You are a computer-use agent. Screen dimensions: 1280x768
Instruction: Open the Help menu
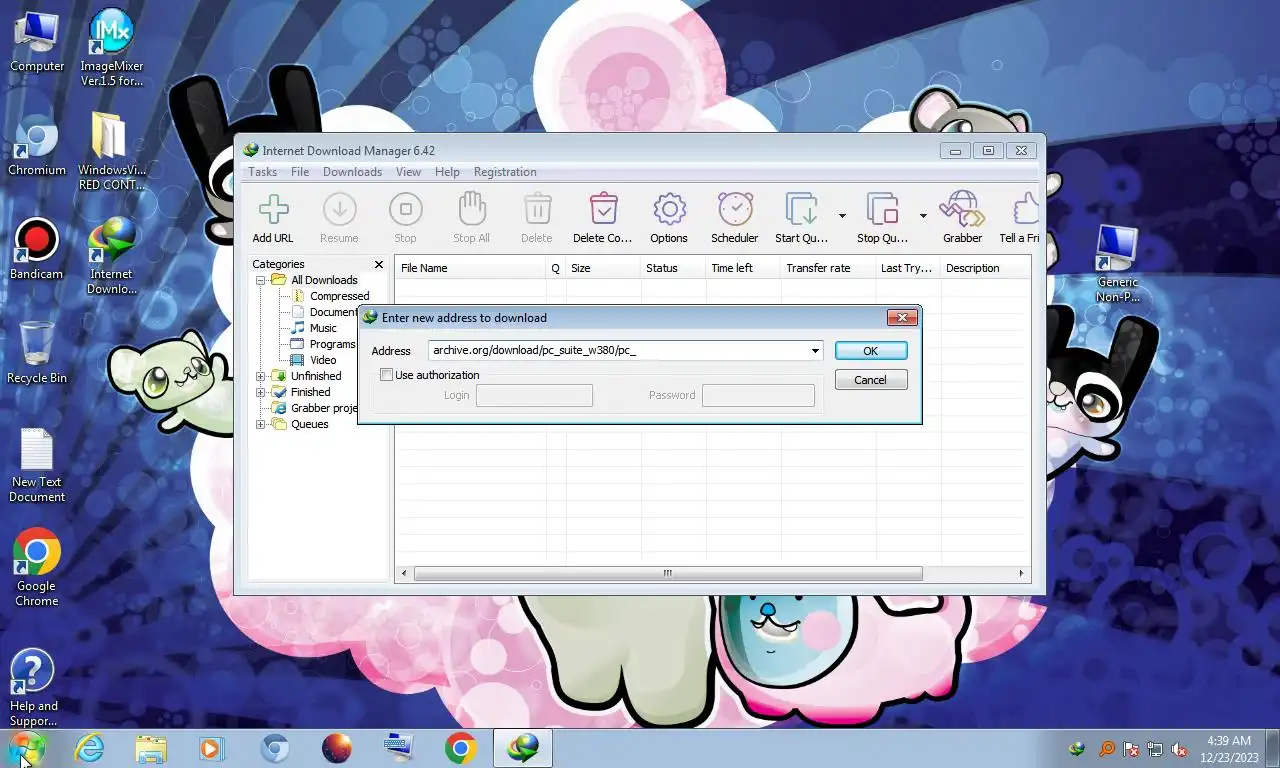447,172
